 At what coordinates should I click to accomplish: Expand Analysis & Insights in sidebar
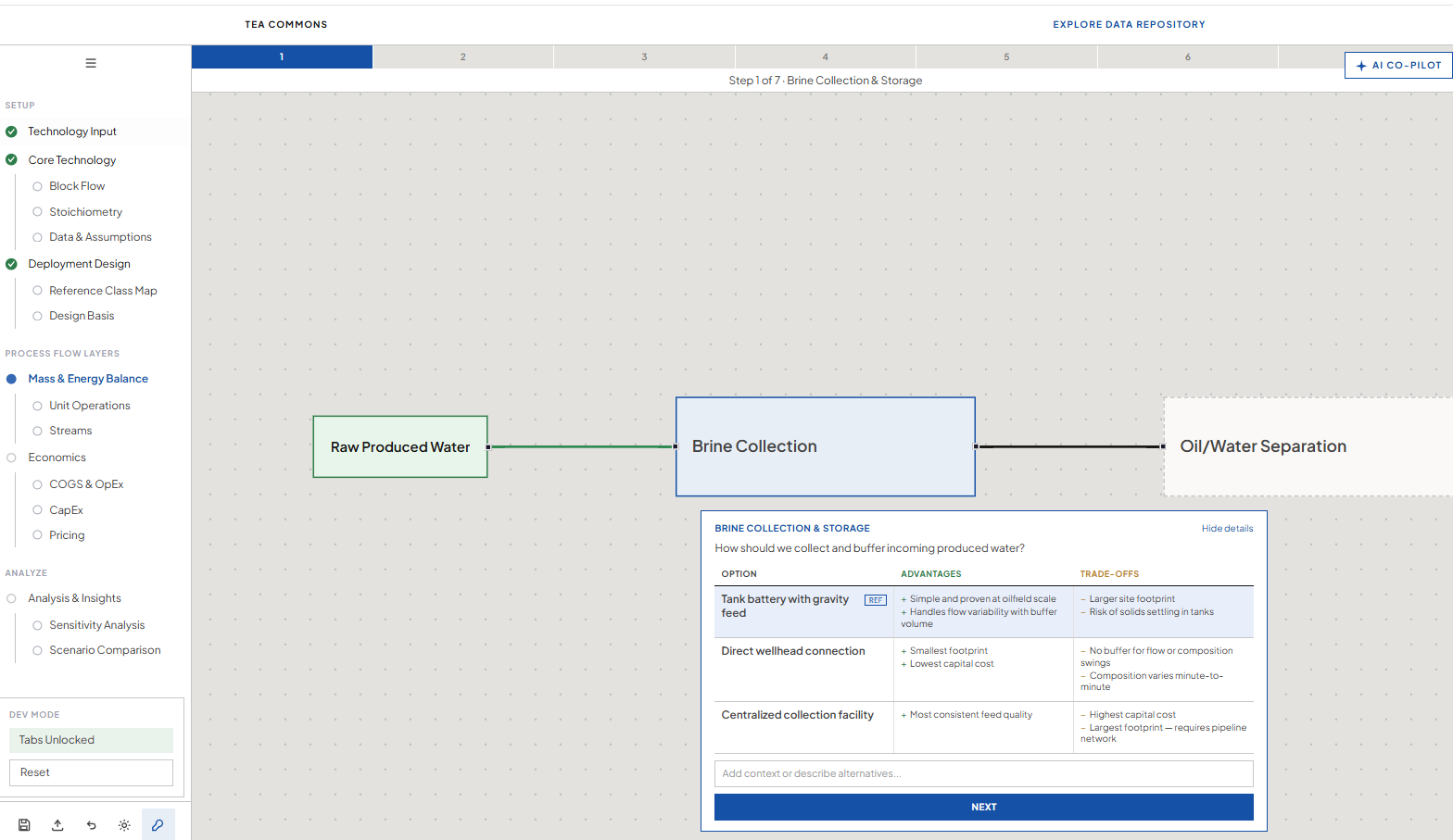coord(74,598)
